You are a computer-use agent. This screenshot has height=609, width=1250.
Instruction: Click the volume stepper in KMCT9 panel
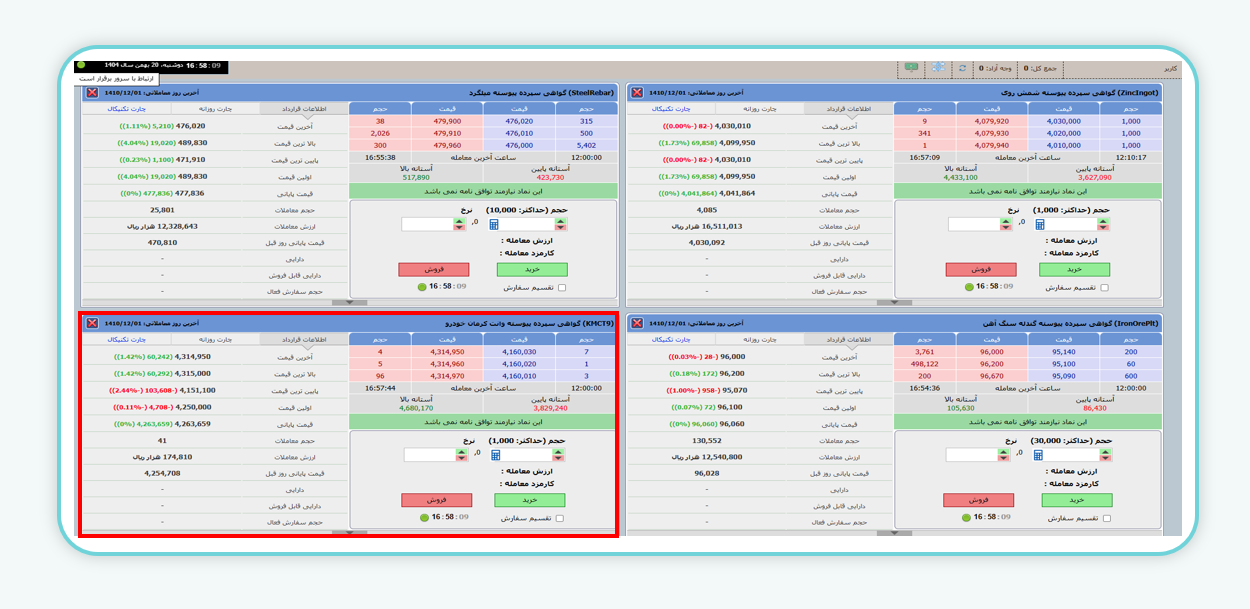click(558, 455)
